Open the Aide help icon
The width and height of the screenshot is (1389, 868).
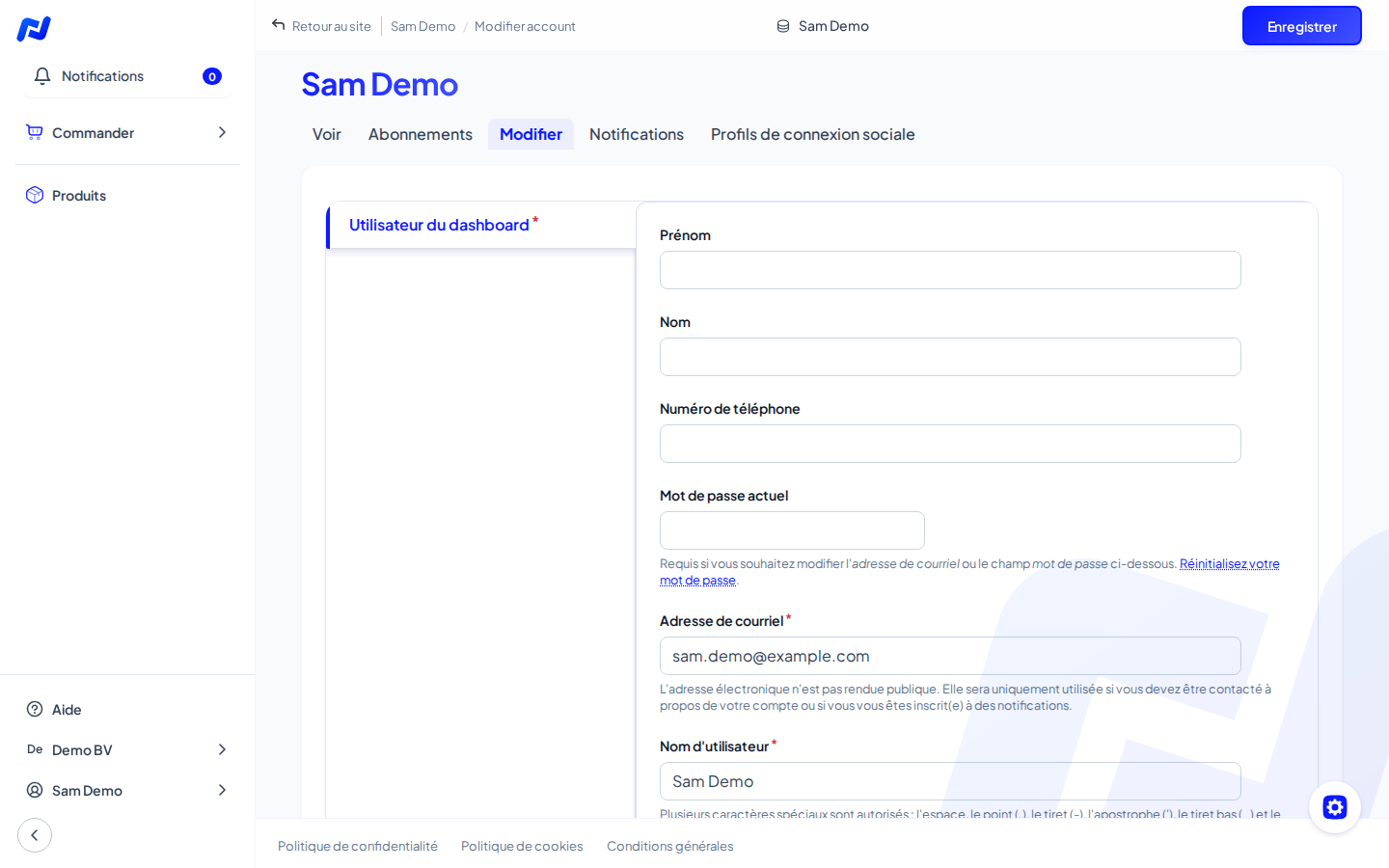pyautogui.click(x=35, y=709)
